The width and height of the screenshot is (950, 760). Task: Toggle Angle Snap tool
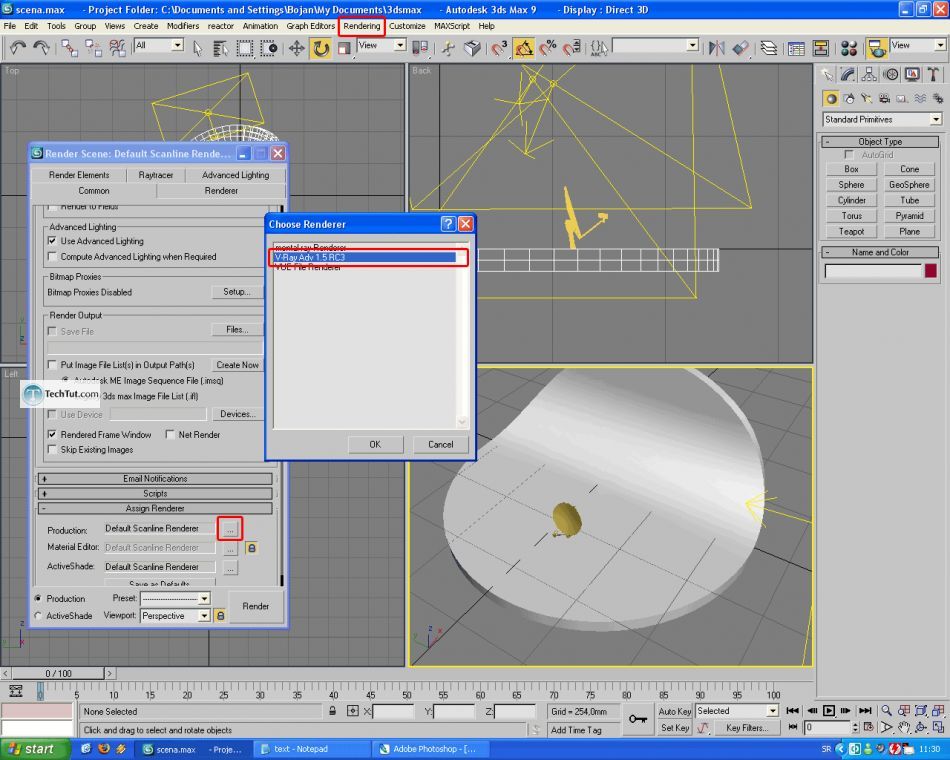click(x=523, y=48)
